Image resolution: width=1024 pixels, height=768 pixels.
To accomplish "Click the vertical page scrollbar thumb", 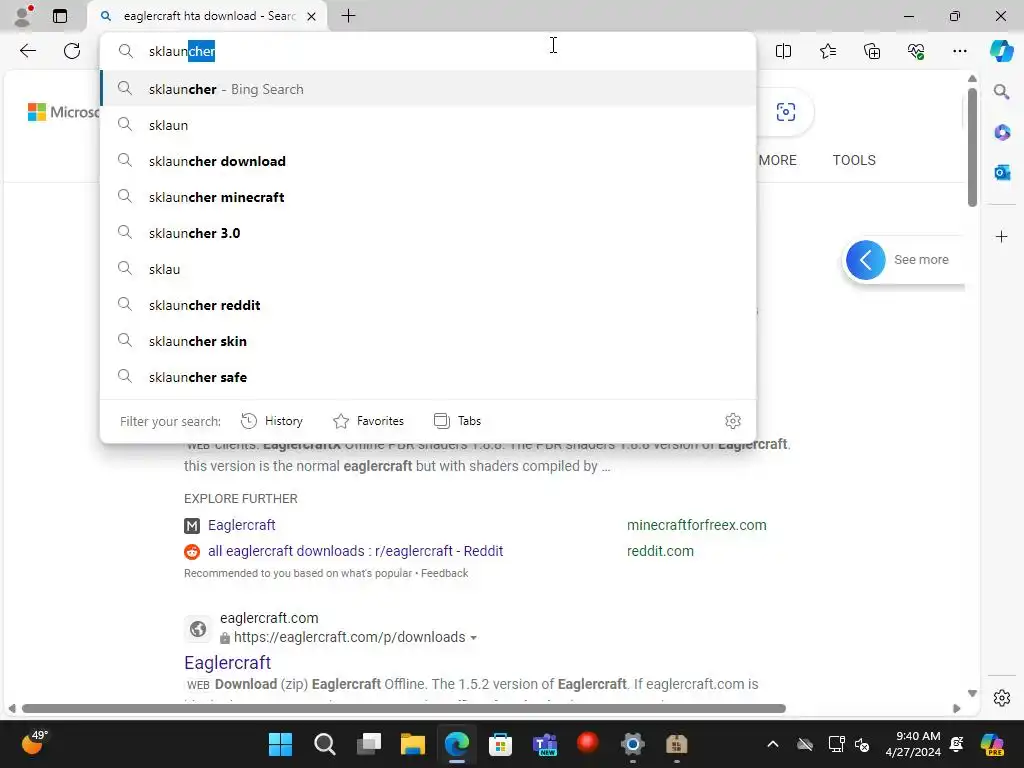I will click(972, 148).
